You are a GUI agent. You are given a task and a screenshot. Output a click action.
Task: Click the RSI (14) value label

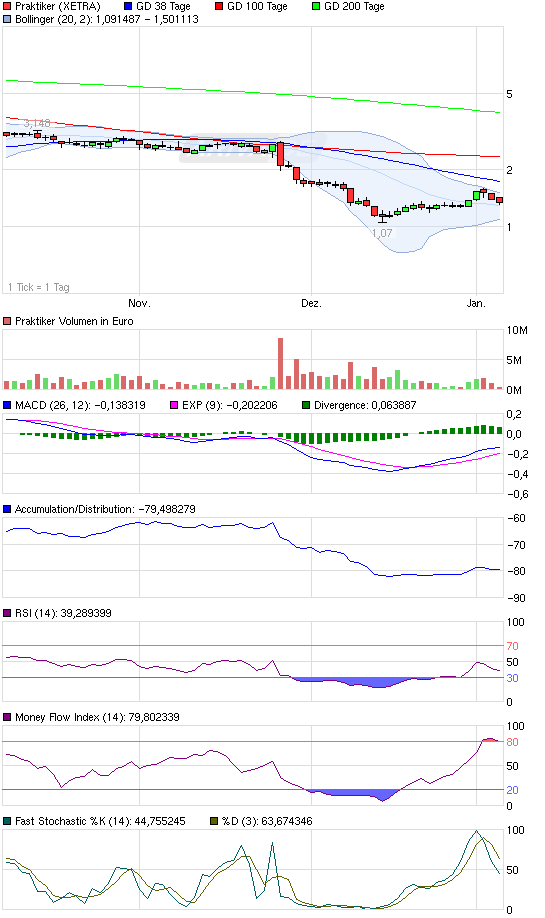(x=63, y=613)
